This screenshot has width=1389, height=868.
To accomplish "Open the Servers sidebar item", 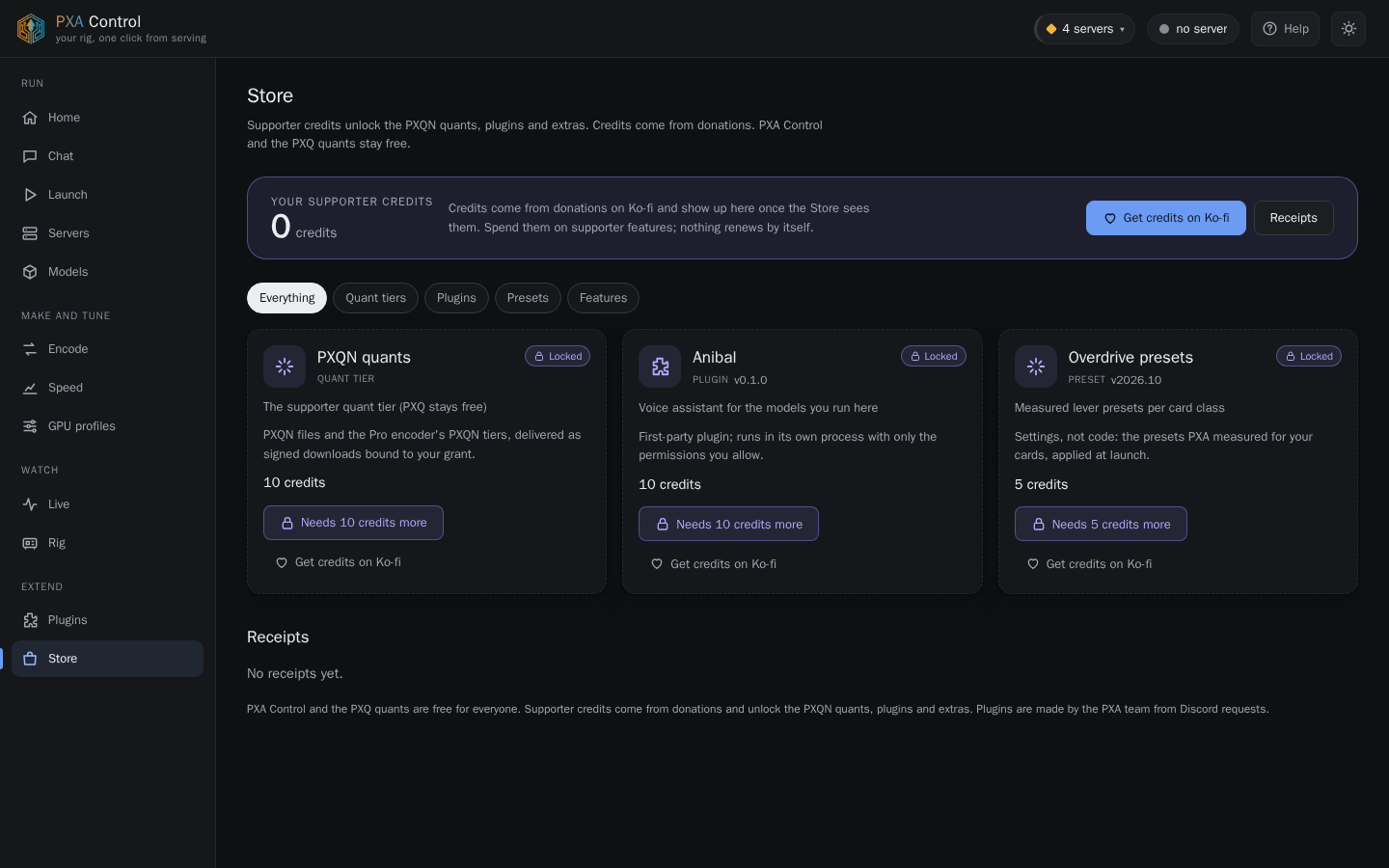I will point(107,233).
